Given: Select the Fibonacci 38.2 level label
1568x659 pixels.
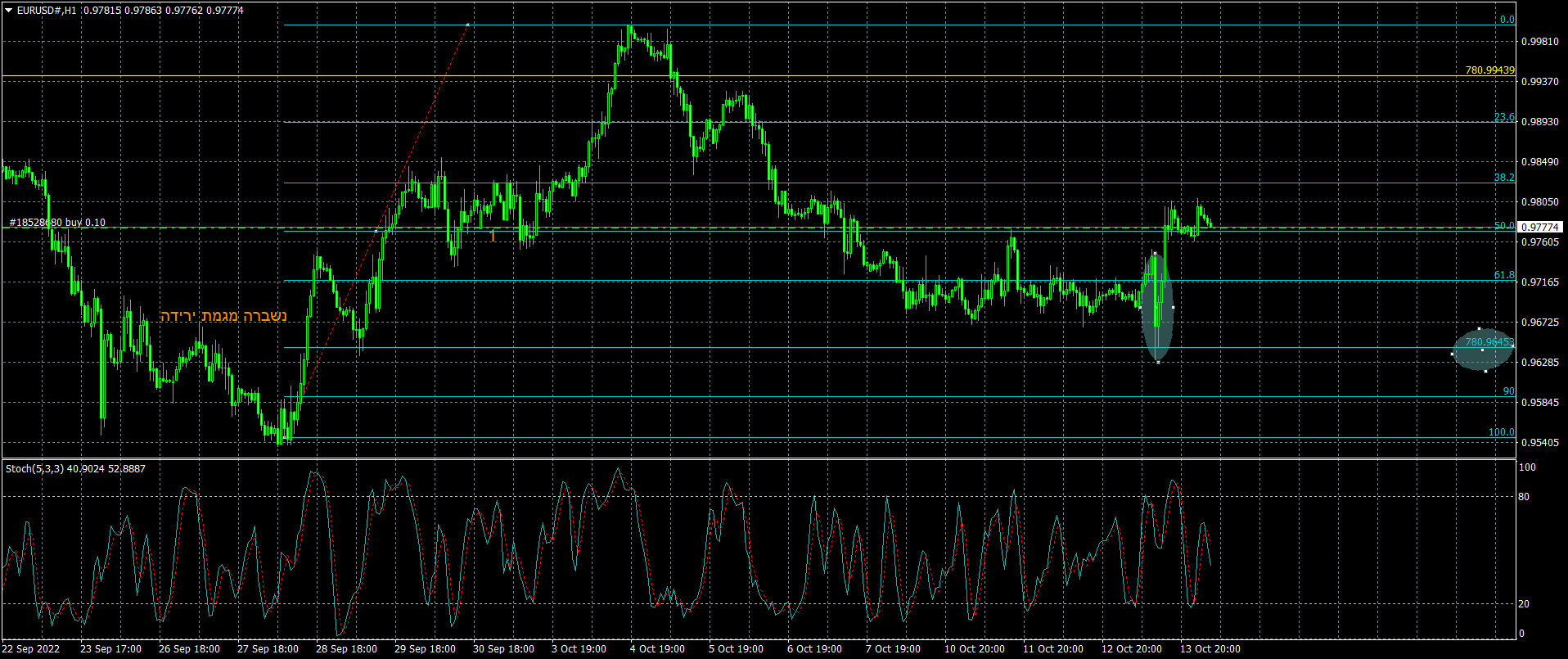Looking at the screenshot, I should pyautogui.click(x=1504, y=178).
